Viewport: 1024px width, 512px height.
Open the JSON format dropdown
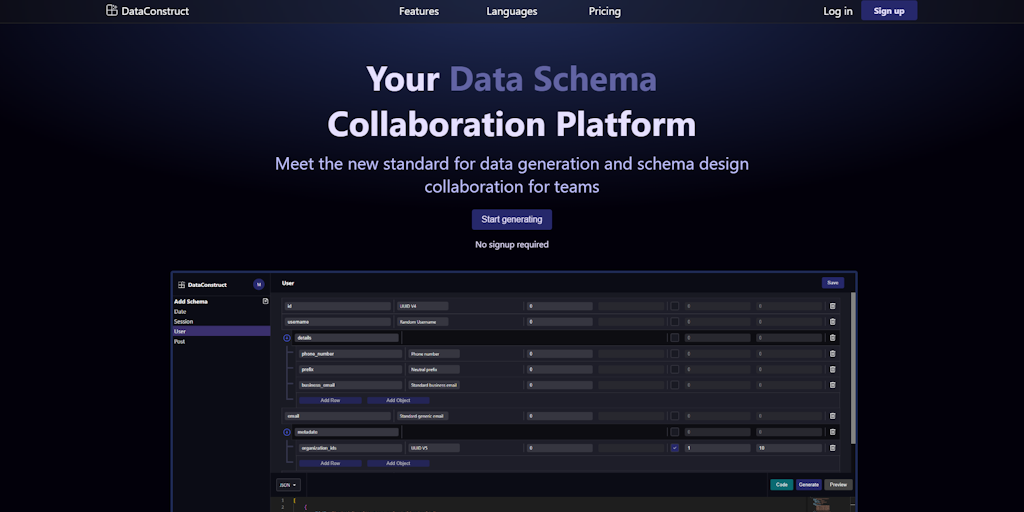pyautogui.click(x=288, y=485)
